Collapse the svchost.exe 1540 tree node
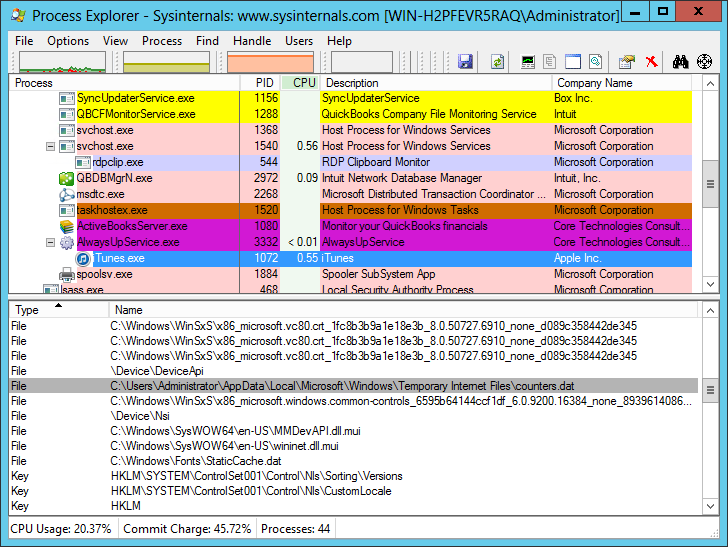 (x=50, y=147)
